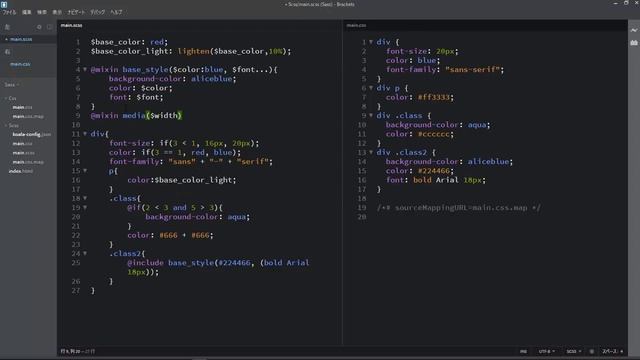640x360 pixels.
Task: Open main.css.map inside the Css folder
Action: pos(28,117)
